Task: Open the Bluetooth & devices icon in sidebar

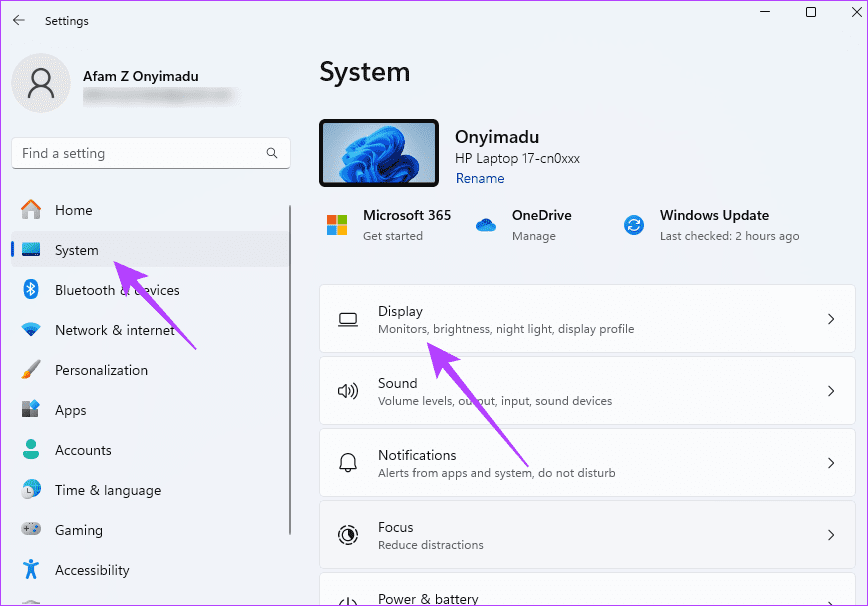Action: [31, 290]
